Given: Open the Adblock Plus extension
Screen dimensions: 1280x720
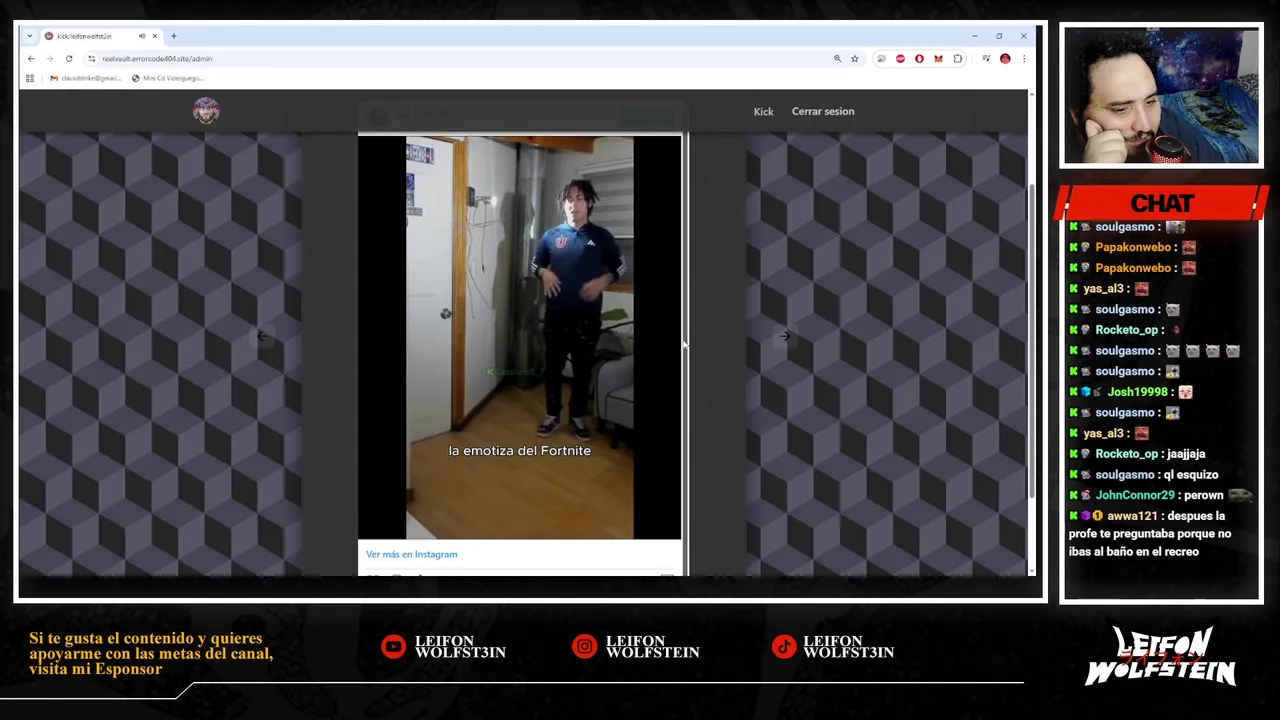Looking at the screenshot, I should [900, 59].
